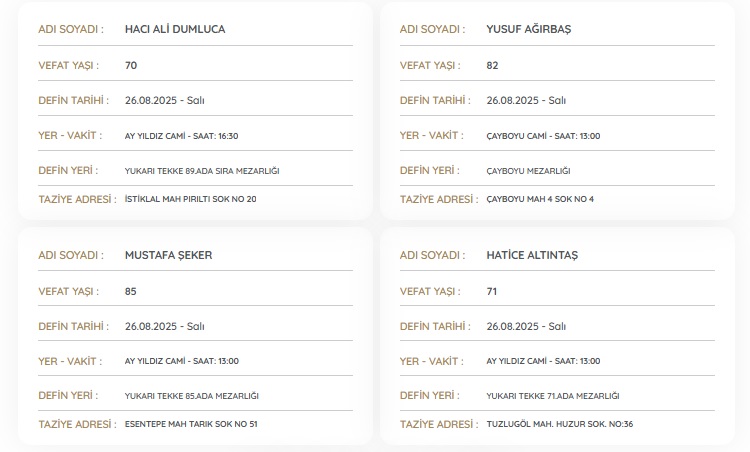Click the age value 82
The width and height of the screenshot is (750, 452).
pos(492,65)
